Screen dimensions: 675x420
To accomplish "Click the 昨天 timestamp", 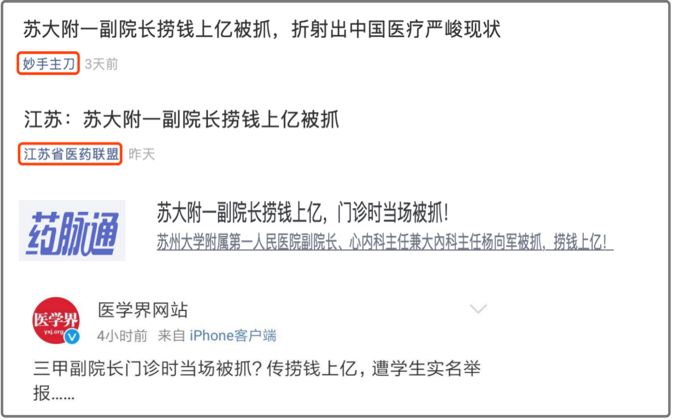I will 141,154.
